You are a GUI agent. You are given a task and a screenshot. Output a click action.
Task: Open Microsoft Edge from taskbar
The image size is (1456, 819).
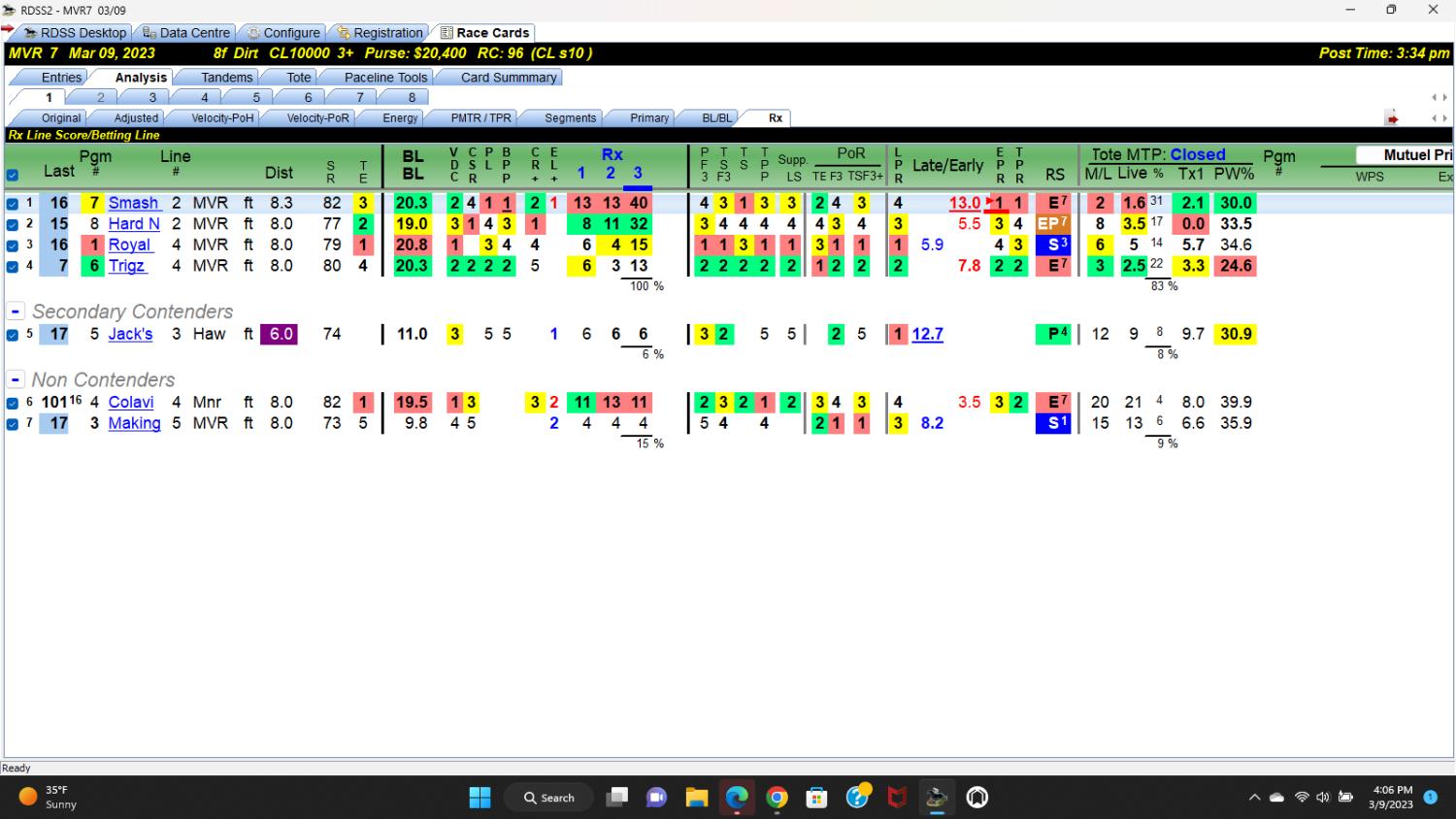(737, 798)
